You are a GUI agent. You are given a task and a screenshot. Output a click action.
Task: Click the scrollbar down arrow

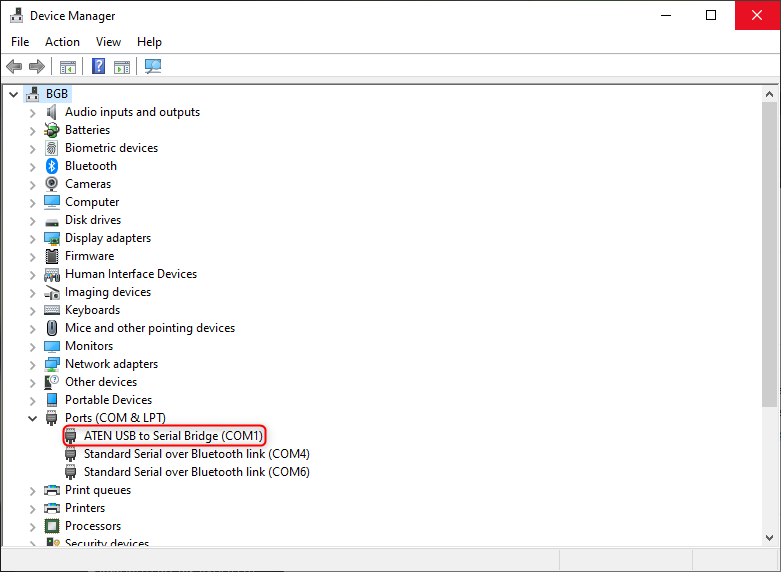click(x=769, y=538)
